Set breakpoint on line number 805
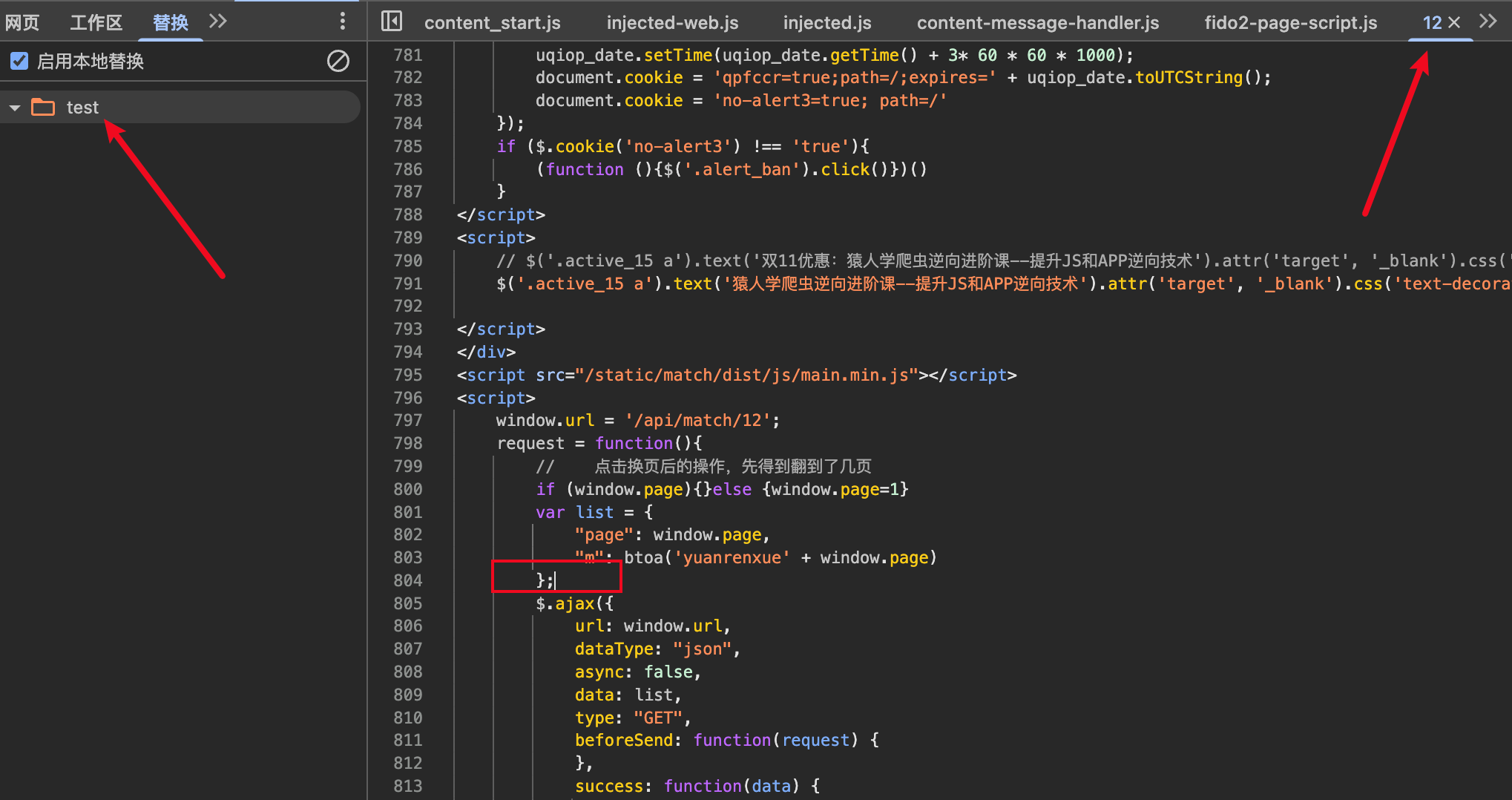The width and height of the screenshot is (1512, 800). (x=408, y=603)
